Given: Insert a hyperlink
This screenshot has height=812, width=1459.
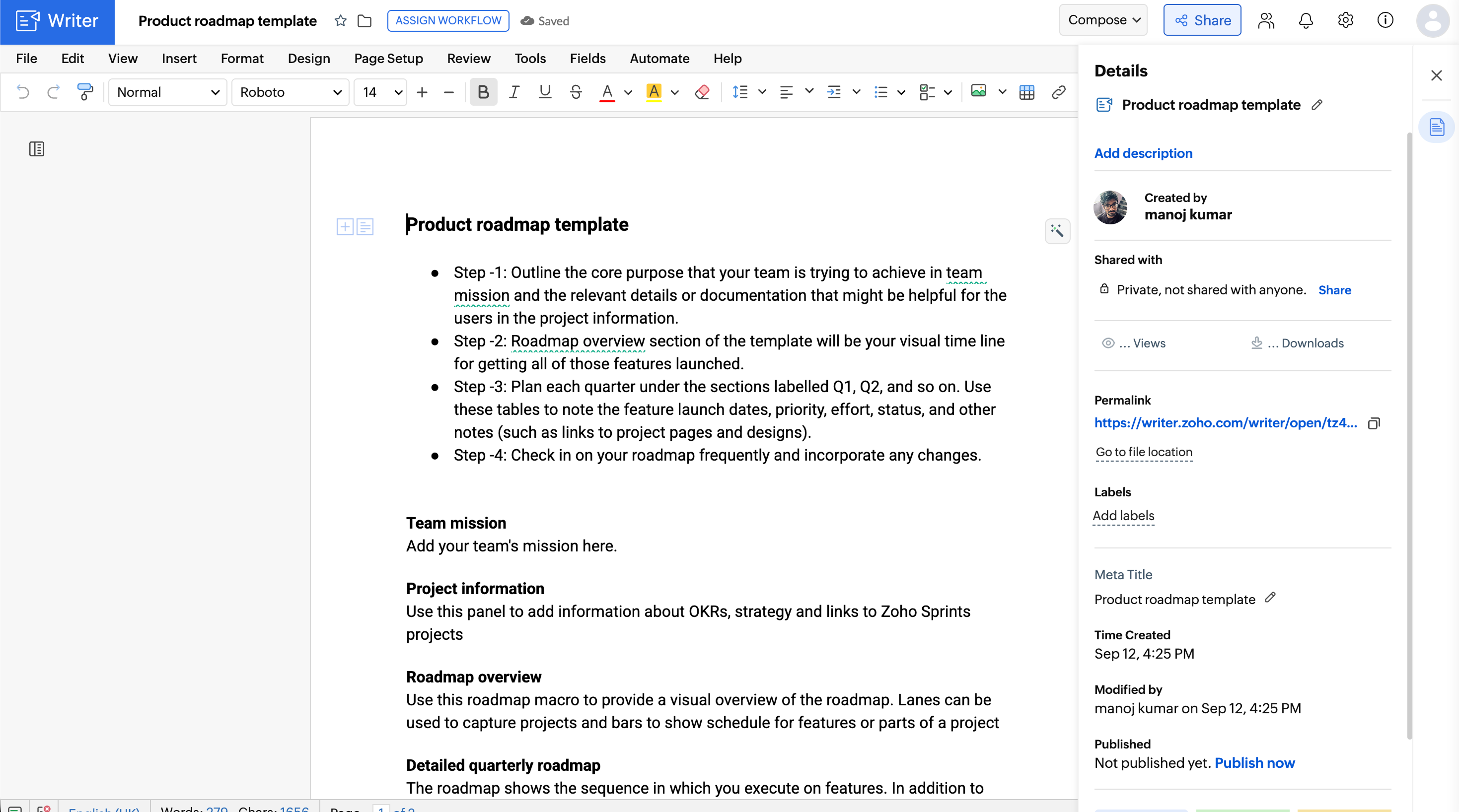Looking at the screenshot, I should coord(1059,92).
